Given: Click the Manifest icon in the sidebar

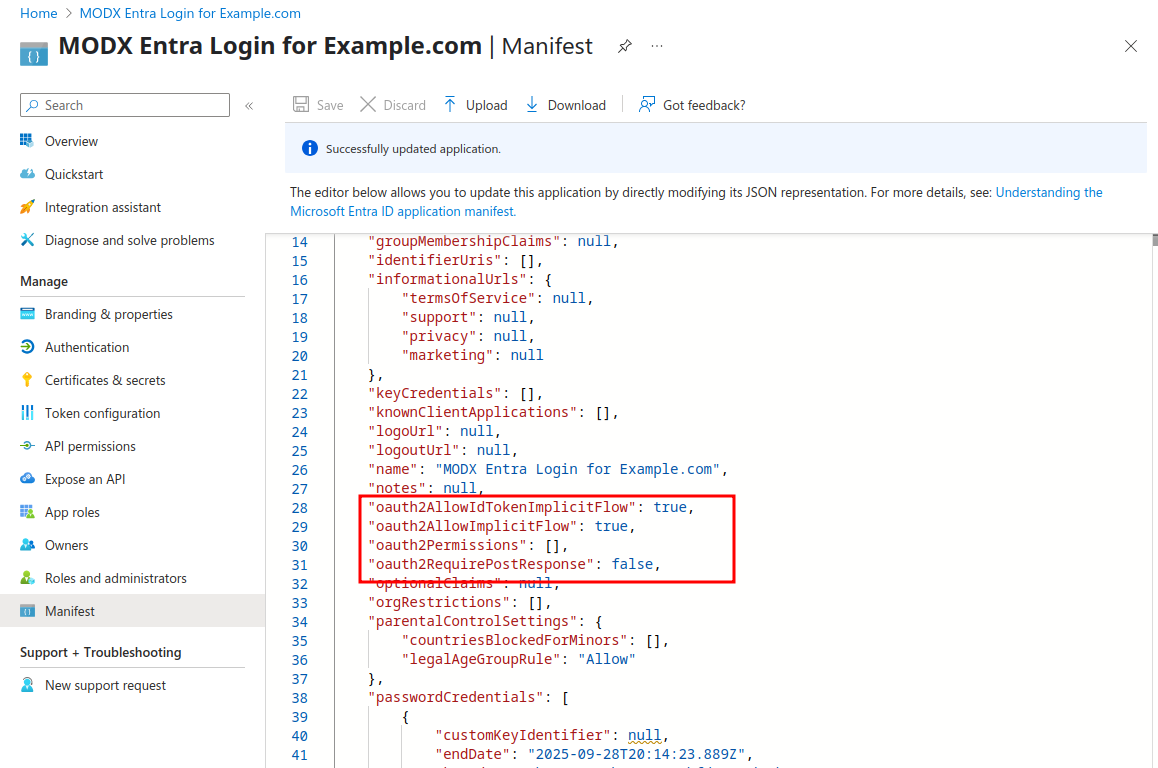Looking at the screenshot, I should coord(27,611).
